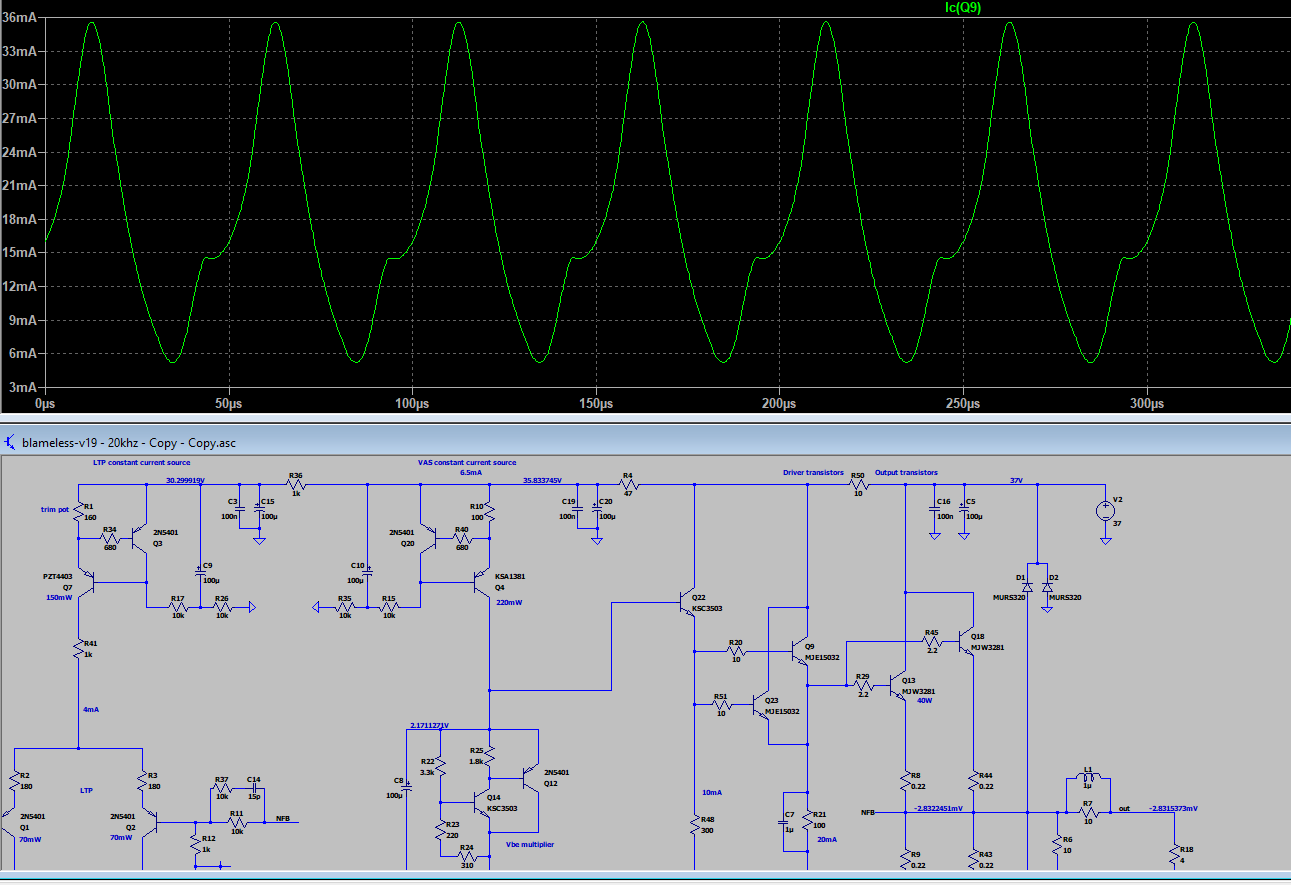
Task: Select voltage source V2 symbol
Action: tap(1105, 511)
